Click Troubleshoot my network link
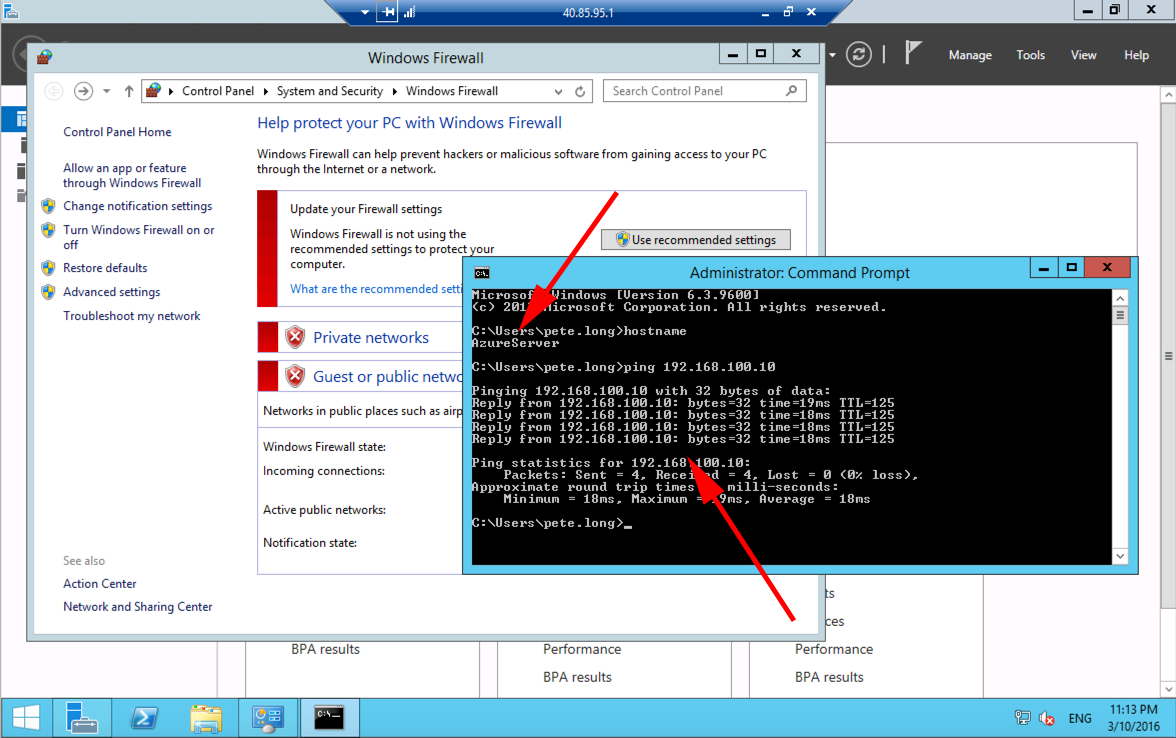Screen dimensions: 1176x738 (131, 316)
